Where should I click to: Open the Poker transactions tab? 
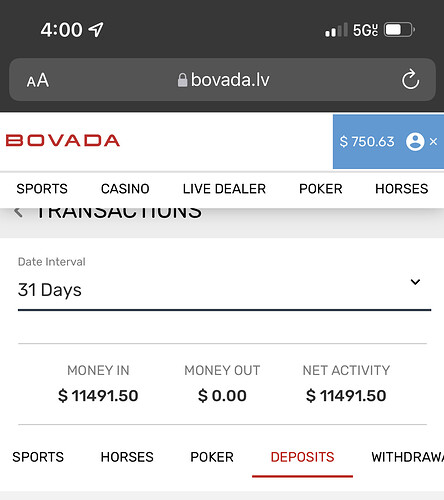[212, 457]
